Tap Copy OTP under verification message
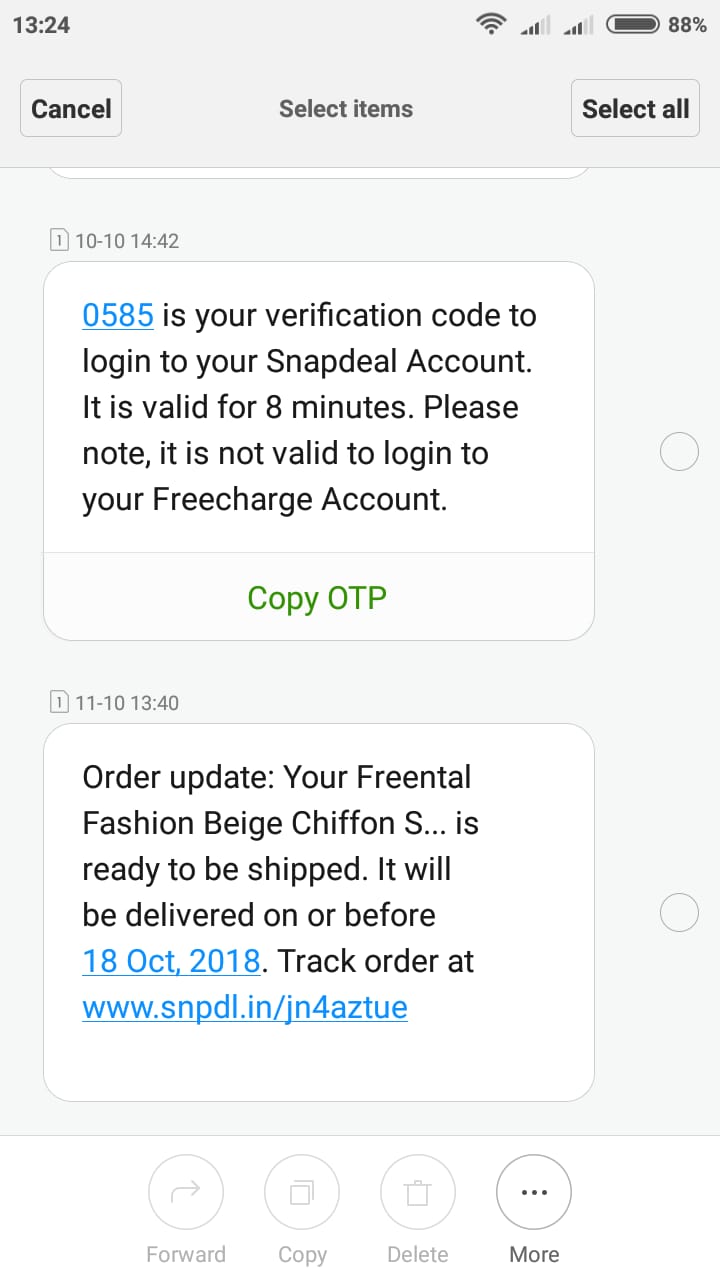This screenshot has width=720, height=1280. (x=317, y=598)
